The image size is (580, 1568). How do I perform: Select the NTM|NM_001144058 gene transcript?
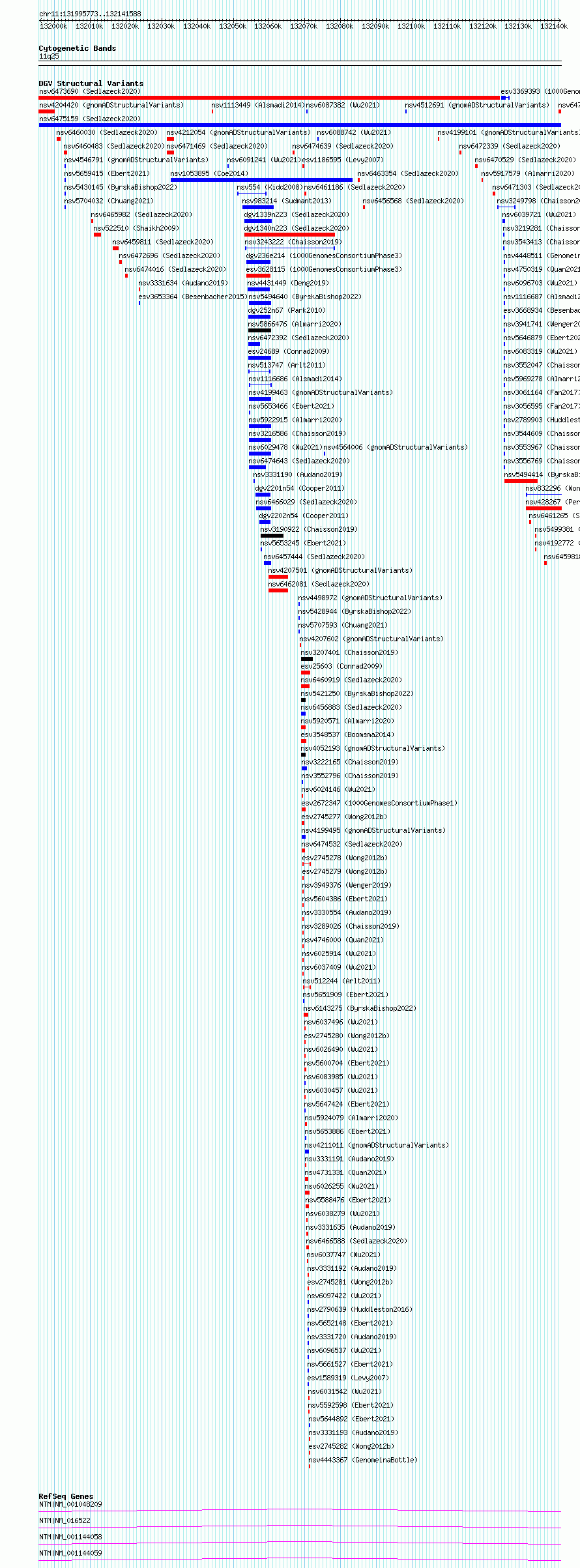tap(70, 1537)
